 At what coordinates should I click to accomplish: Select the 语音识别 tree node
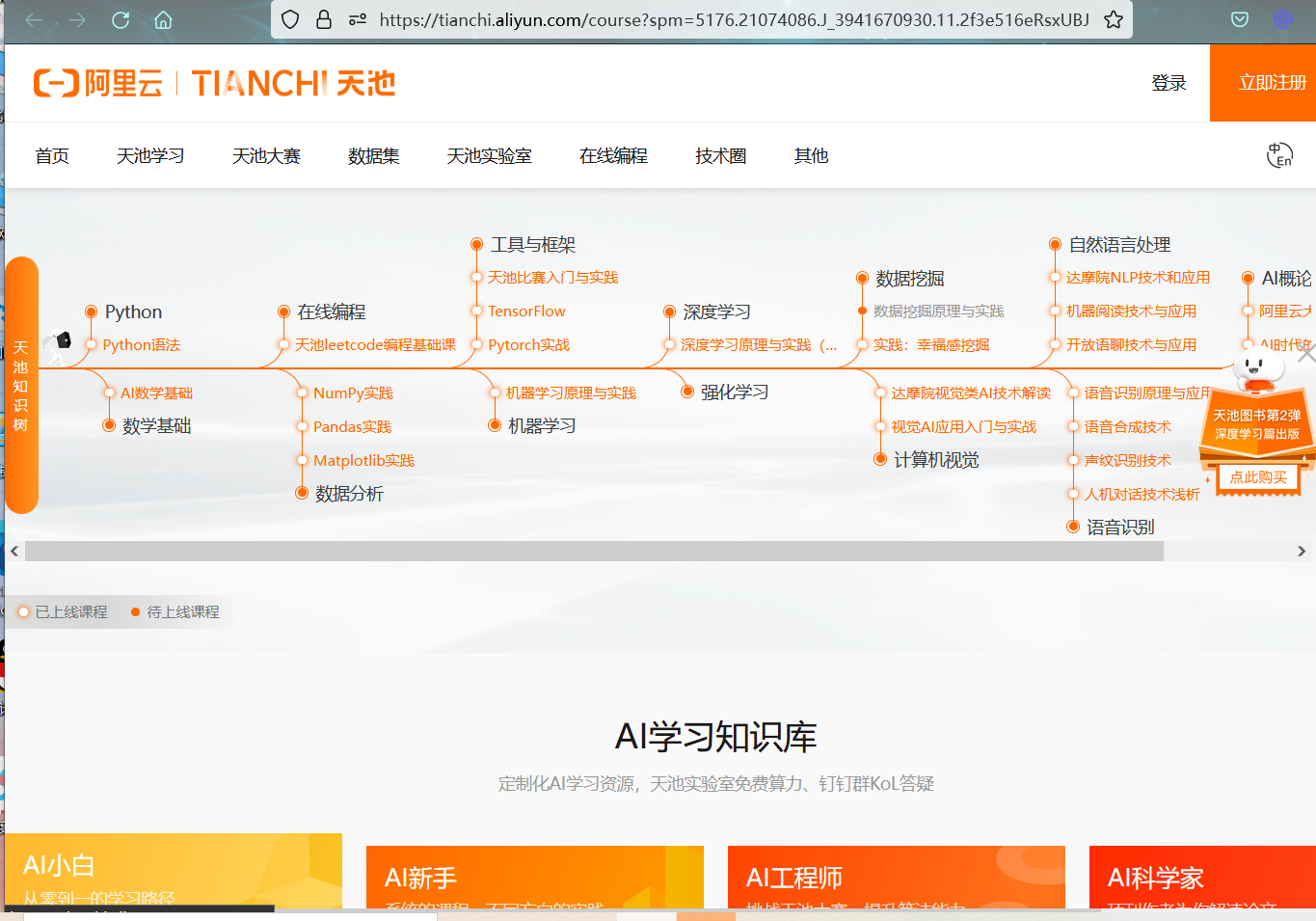1119,528
